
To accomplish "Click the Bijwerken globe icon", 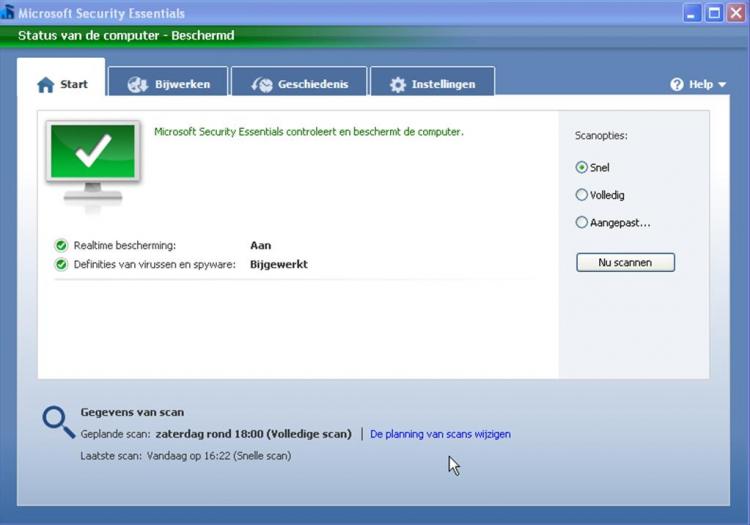I will (138, 85).
